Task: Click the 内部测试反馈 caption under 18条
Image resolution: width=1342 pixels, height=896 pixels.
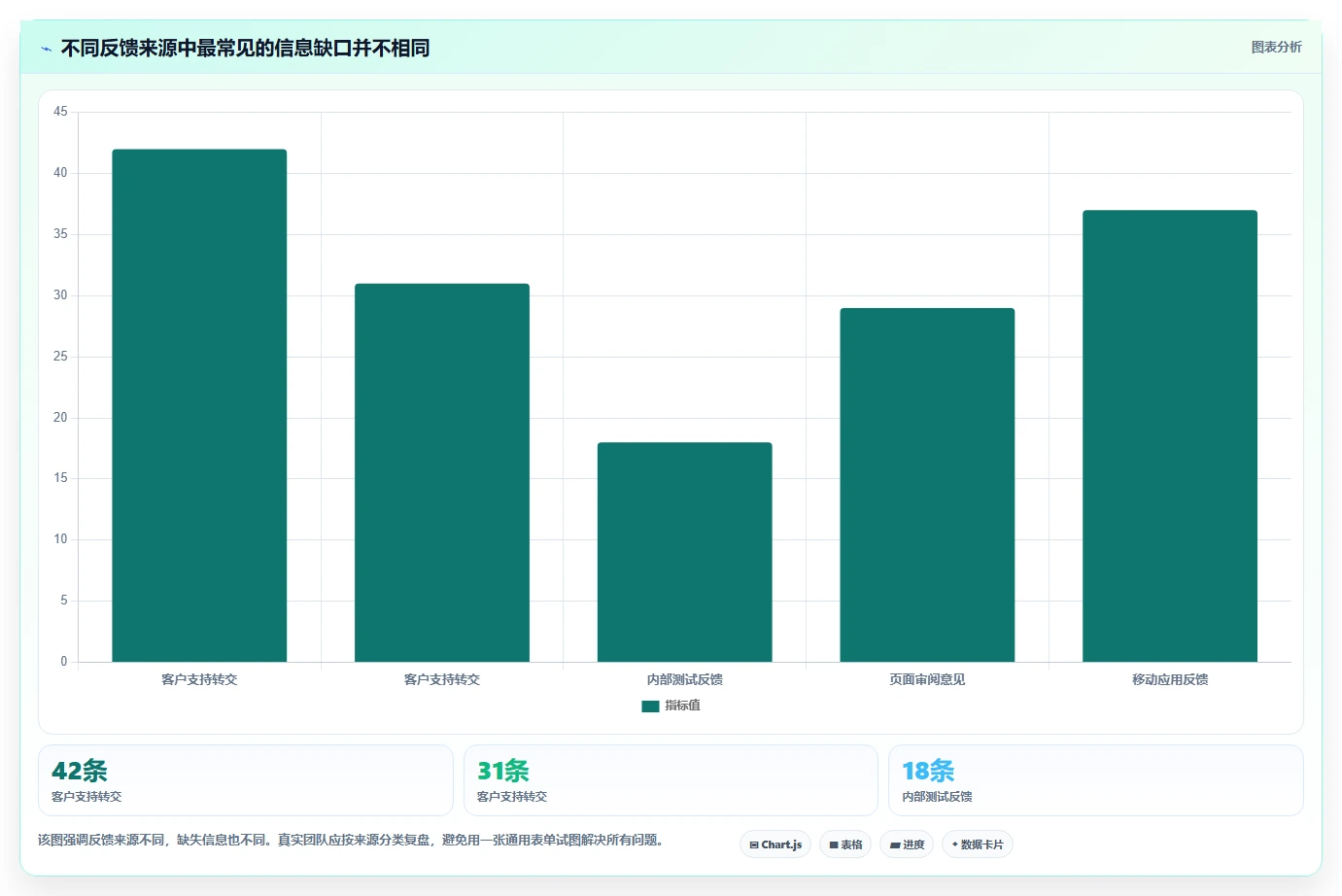Action: [937, 796]
